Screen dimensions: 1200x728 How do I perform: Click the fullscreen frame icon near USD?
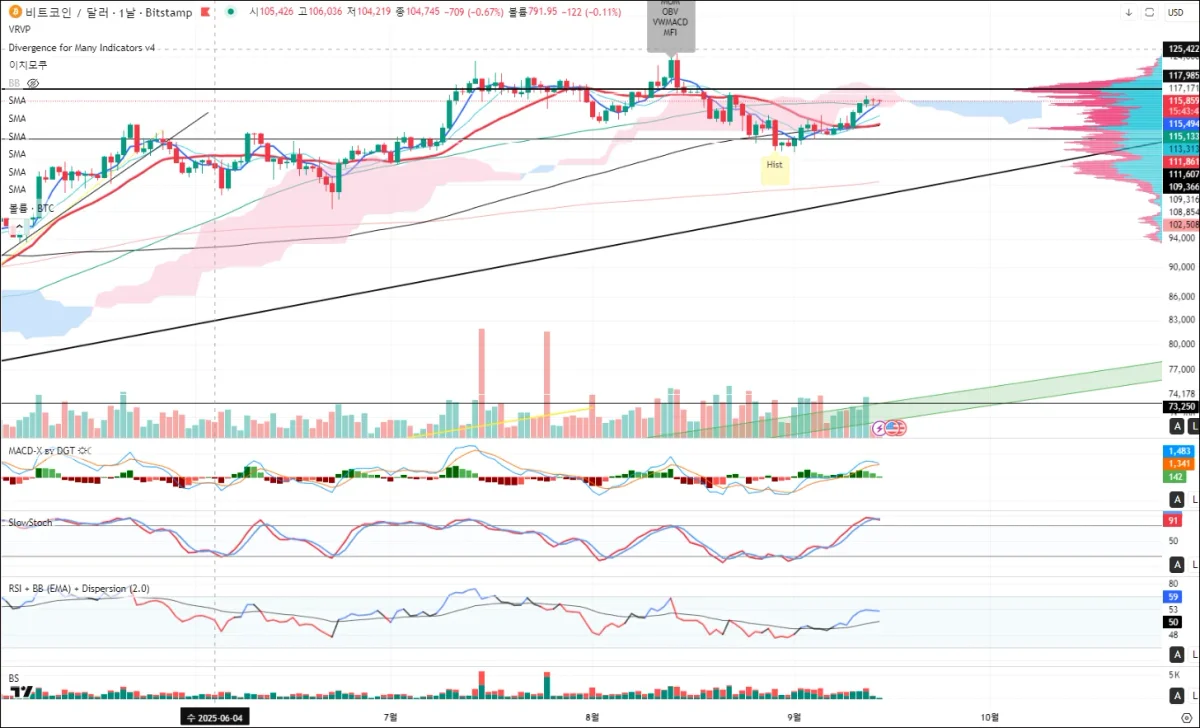point(1148,12)
